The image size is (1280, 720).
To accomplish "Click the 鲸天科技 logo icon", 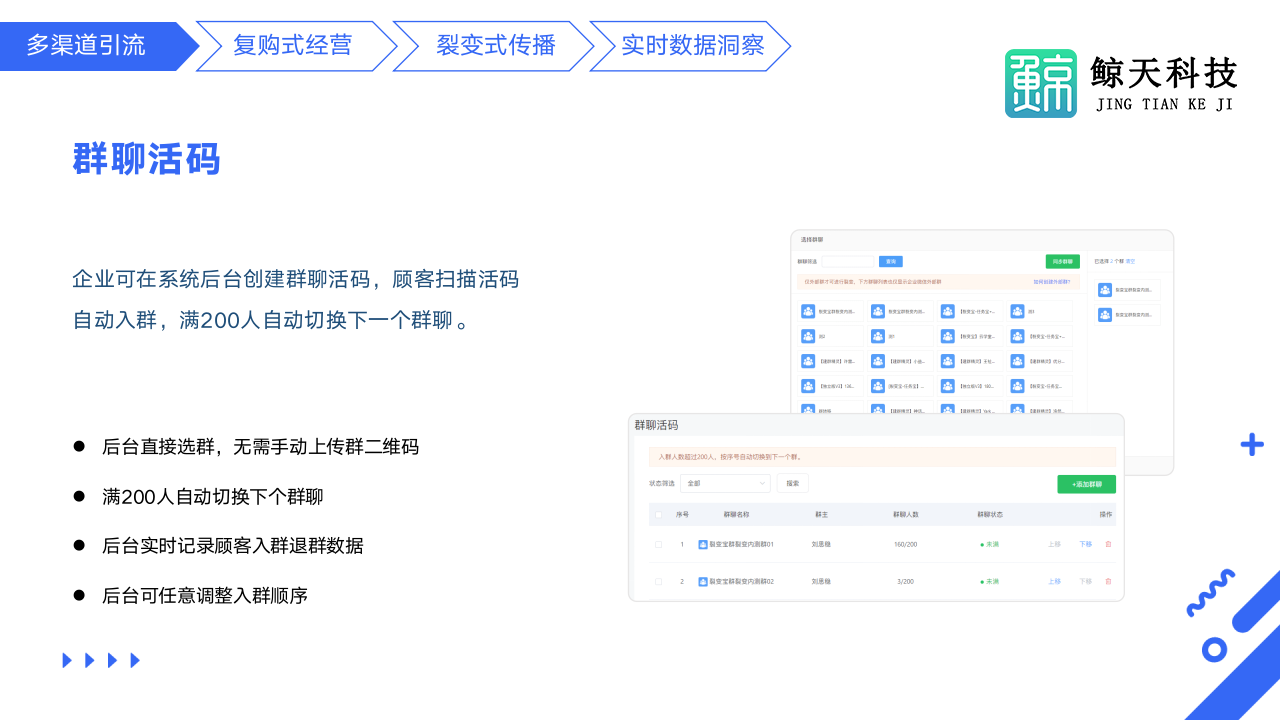I will 1040,83.
